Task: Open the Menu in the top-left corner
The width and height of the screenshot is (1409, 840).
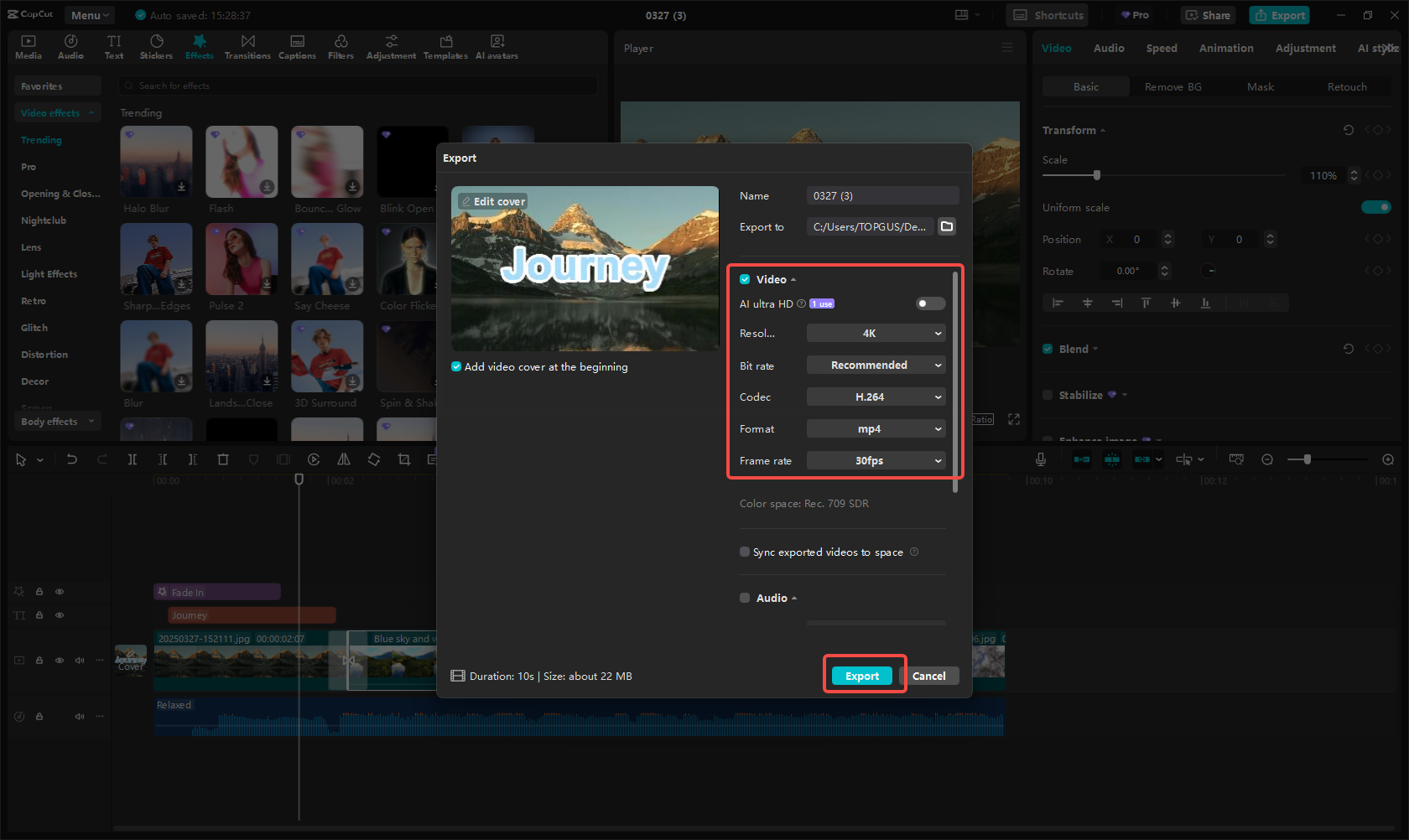Action: pos(89,14)
